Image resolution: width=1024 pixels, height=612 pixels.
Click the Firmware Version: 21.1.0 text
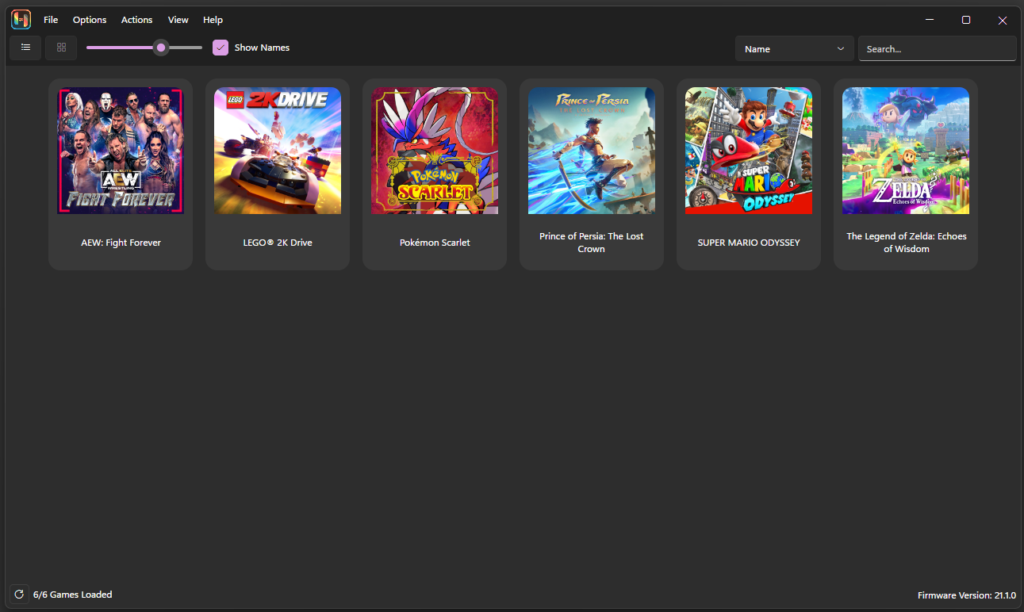(x=967, y=595)
